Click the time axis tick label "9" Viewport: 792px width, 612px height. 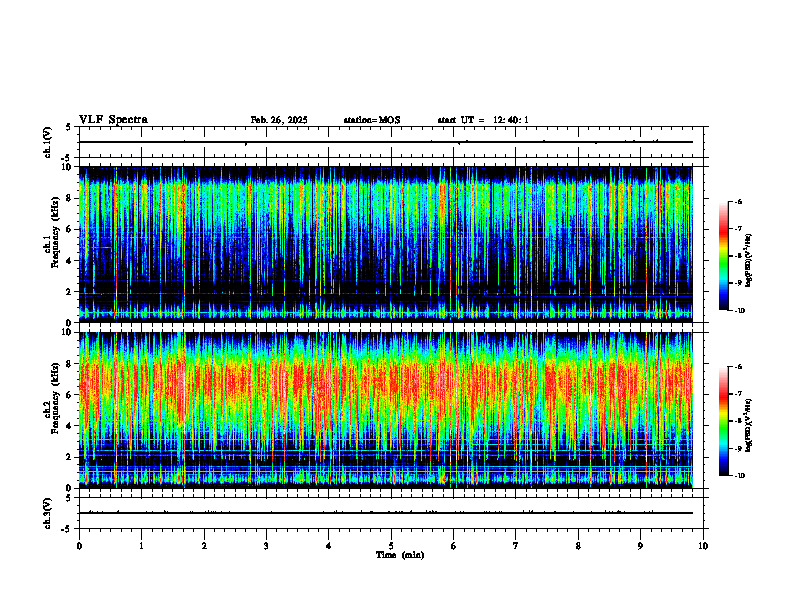tap(640, 546)
